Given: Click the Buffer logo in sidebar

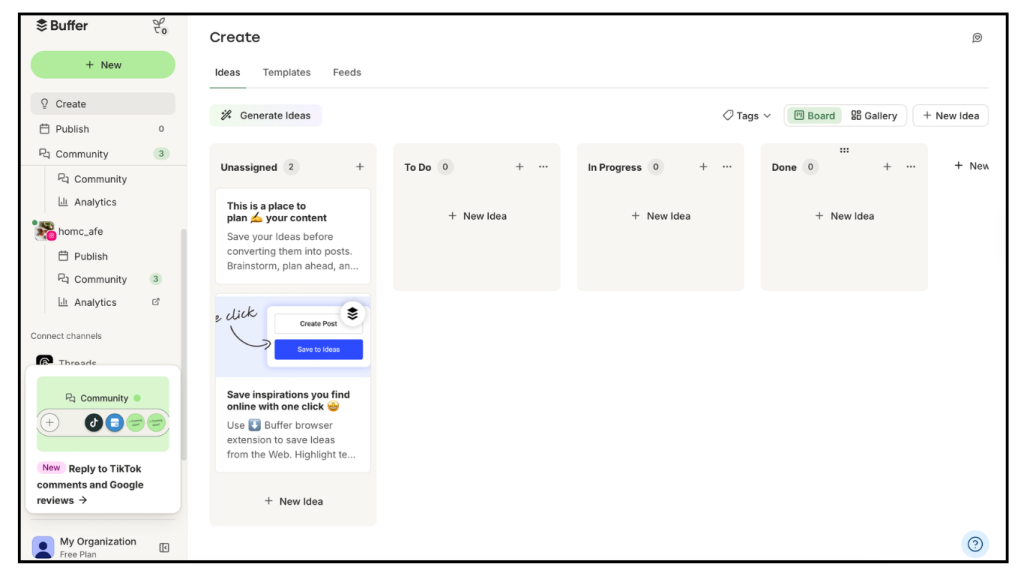Looking at the screenshot, I should coord(61,26).
